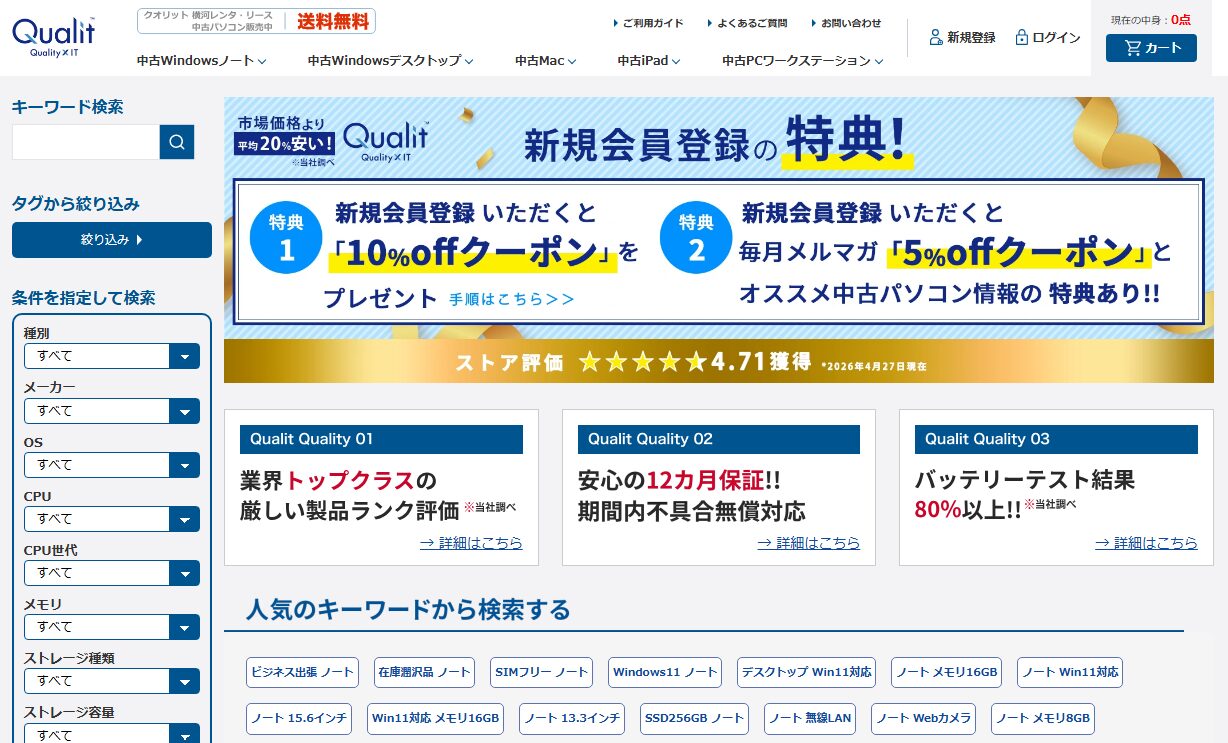The image size is (1228, 743).
Task: Select the SSD256GB ノート keyword tag
Action: (x=695, y=718)
